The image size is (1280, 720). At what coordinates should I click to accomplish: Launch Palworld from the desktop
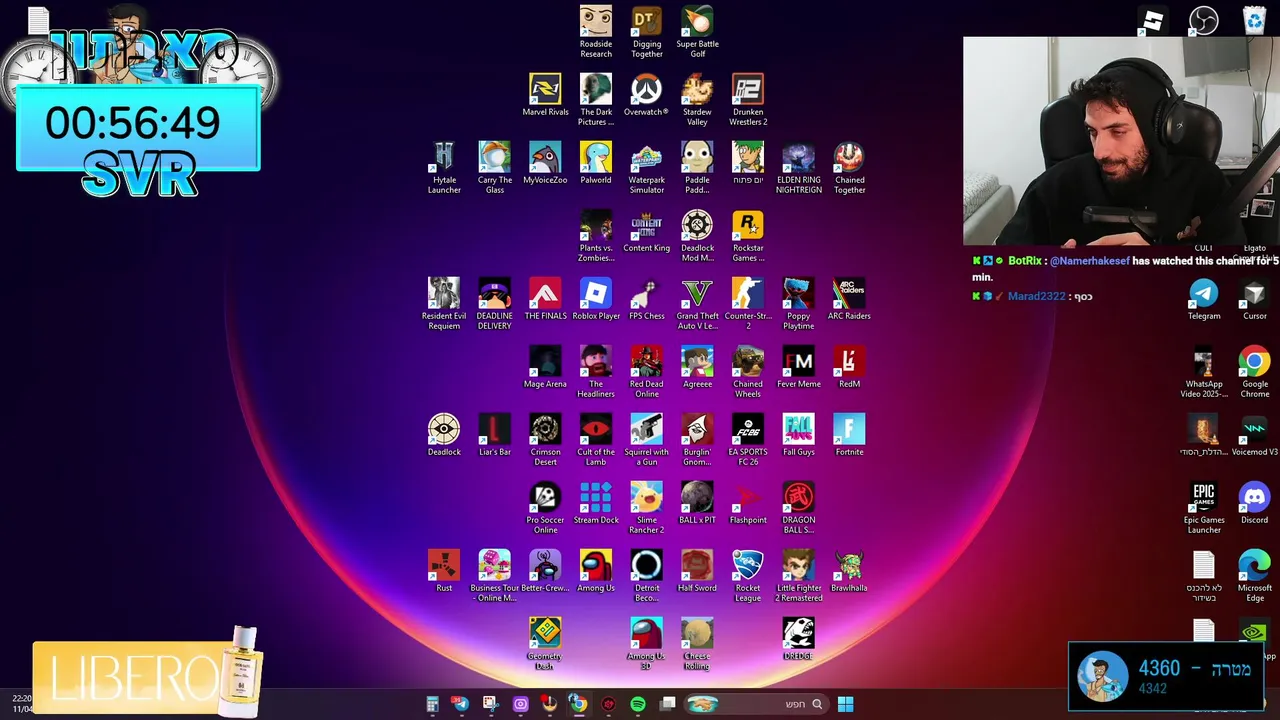[596, 163]
